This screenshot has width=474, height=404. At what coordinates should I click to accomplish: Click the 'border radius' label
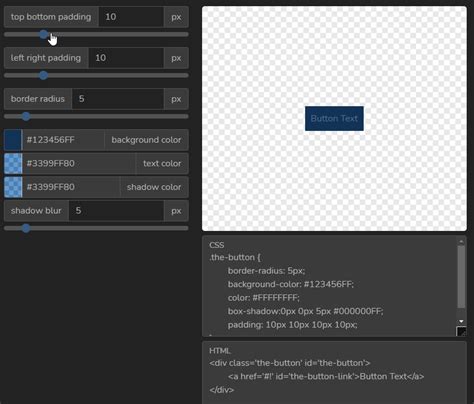tap(38, 99)
